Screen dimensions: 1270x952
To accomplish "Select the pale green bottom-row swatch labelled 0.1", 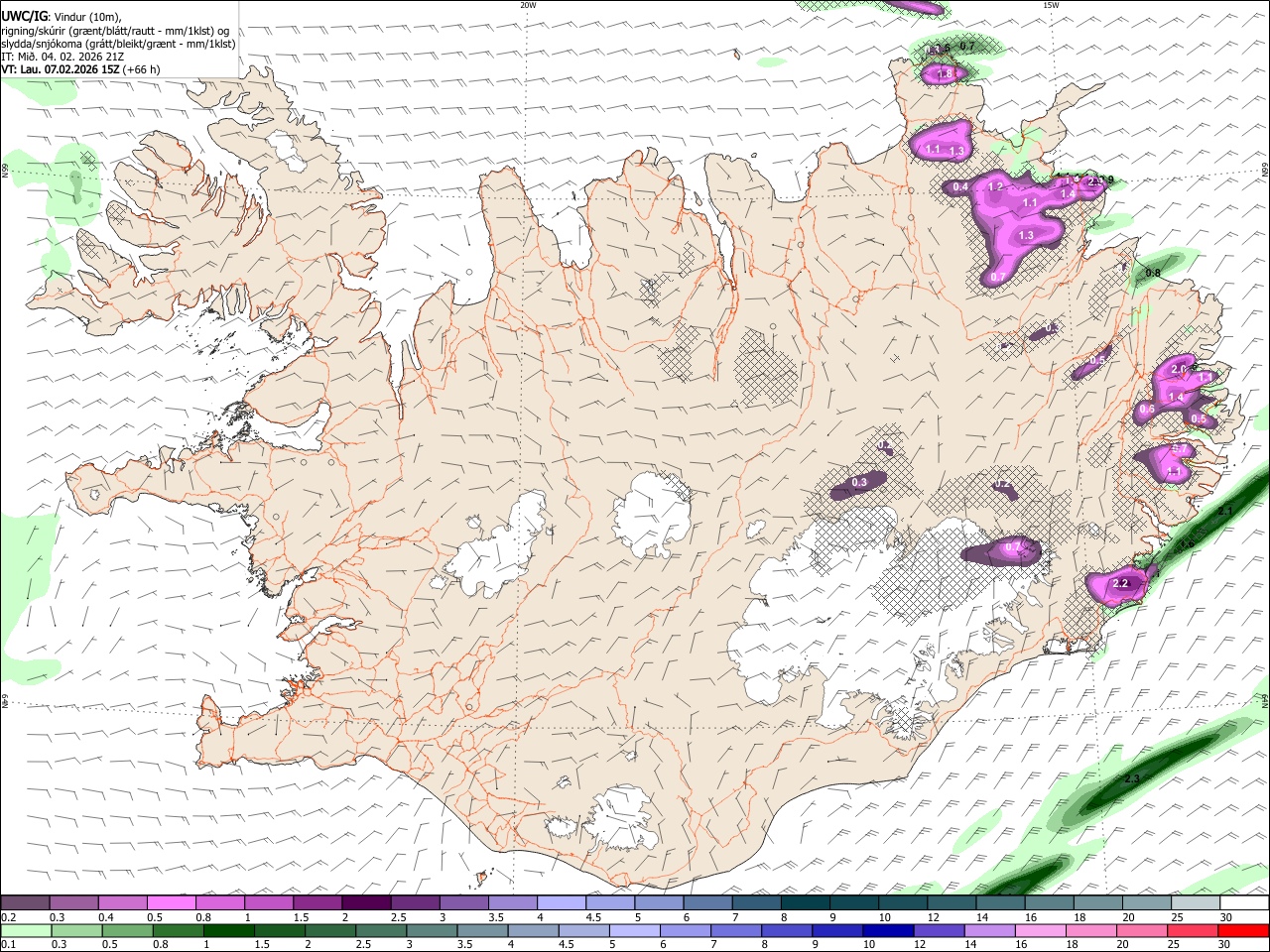I will [x=26, y=931].
